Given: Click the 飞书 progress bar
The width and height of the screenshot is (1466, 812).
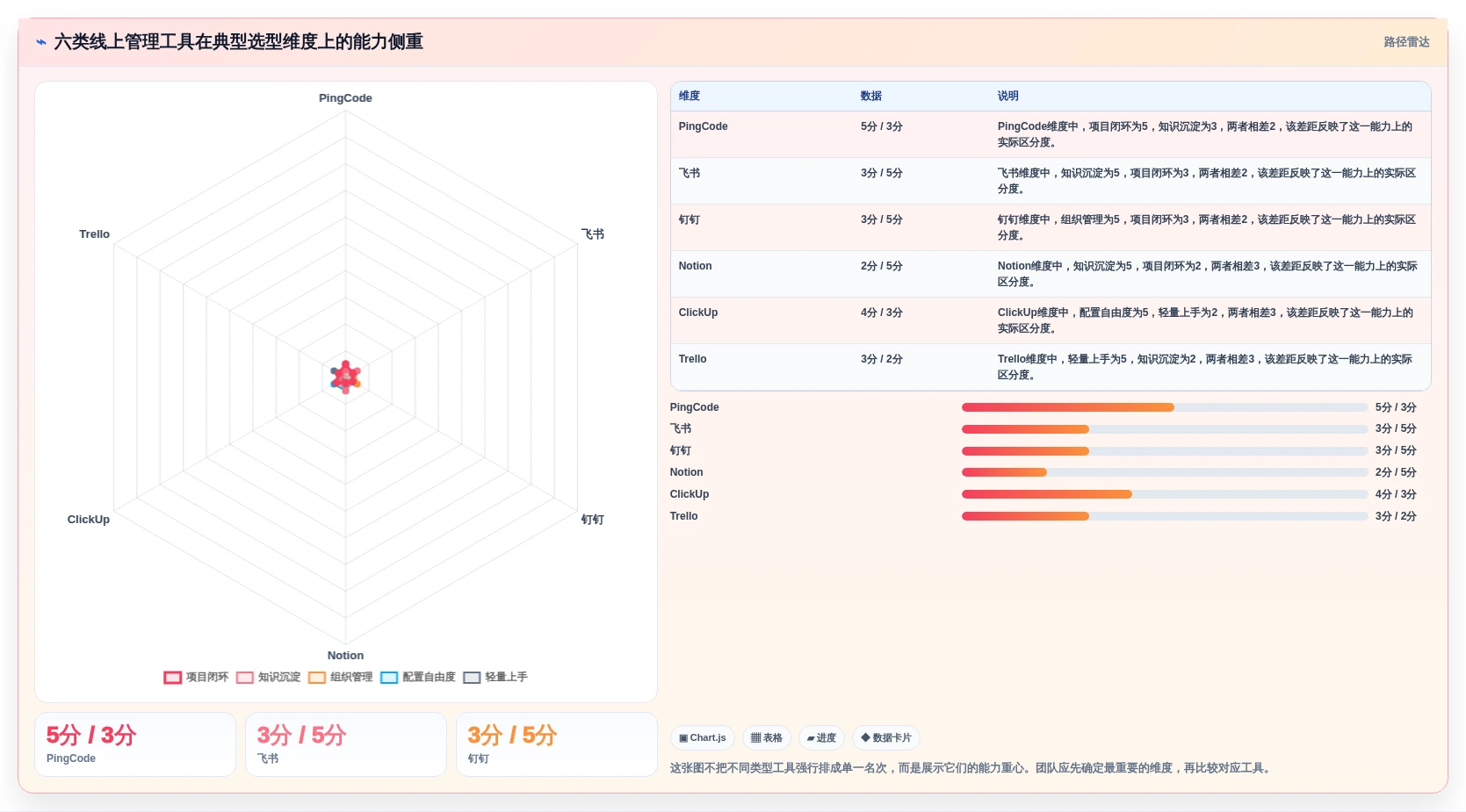Looking at the screenshot, I should point(1165,429).
